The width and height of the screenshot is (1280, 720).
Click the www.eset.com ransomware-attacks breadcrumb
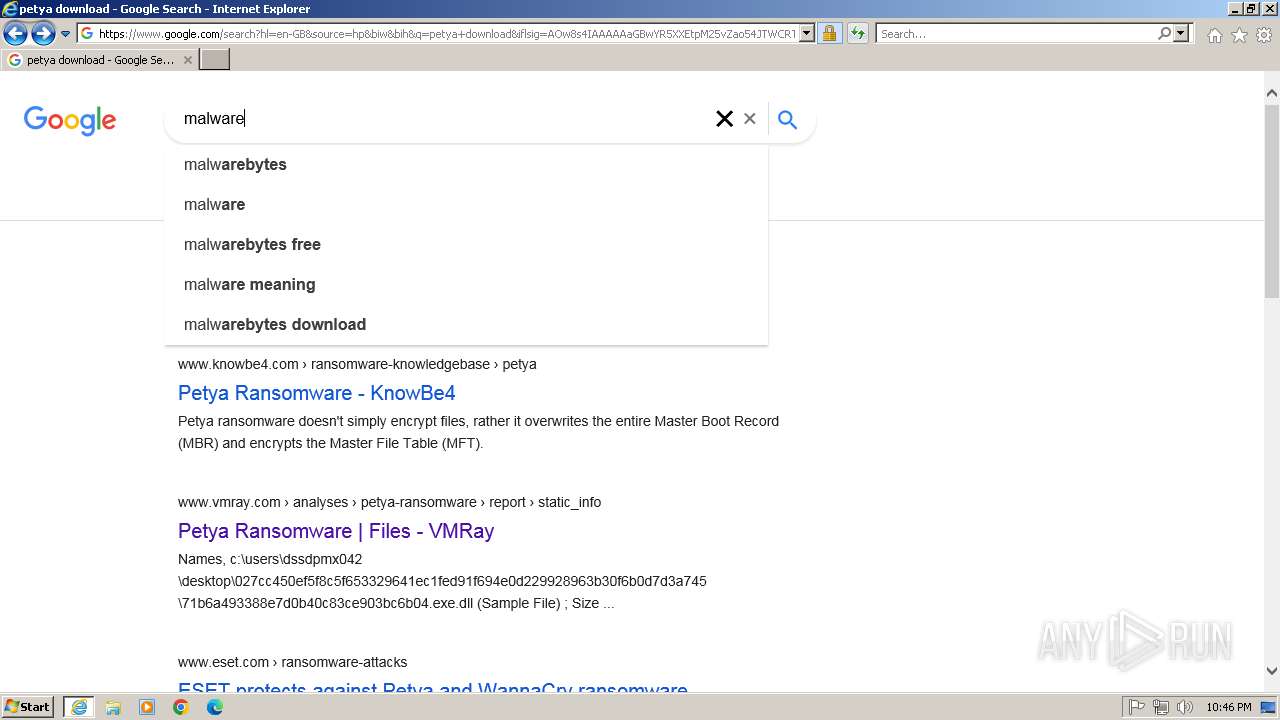point(292,662)
